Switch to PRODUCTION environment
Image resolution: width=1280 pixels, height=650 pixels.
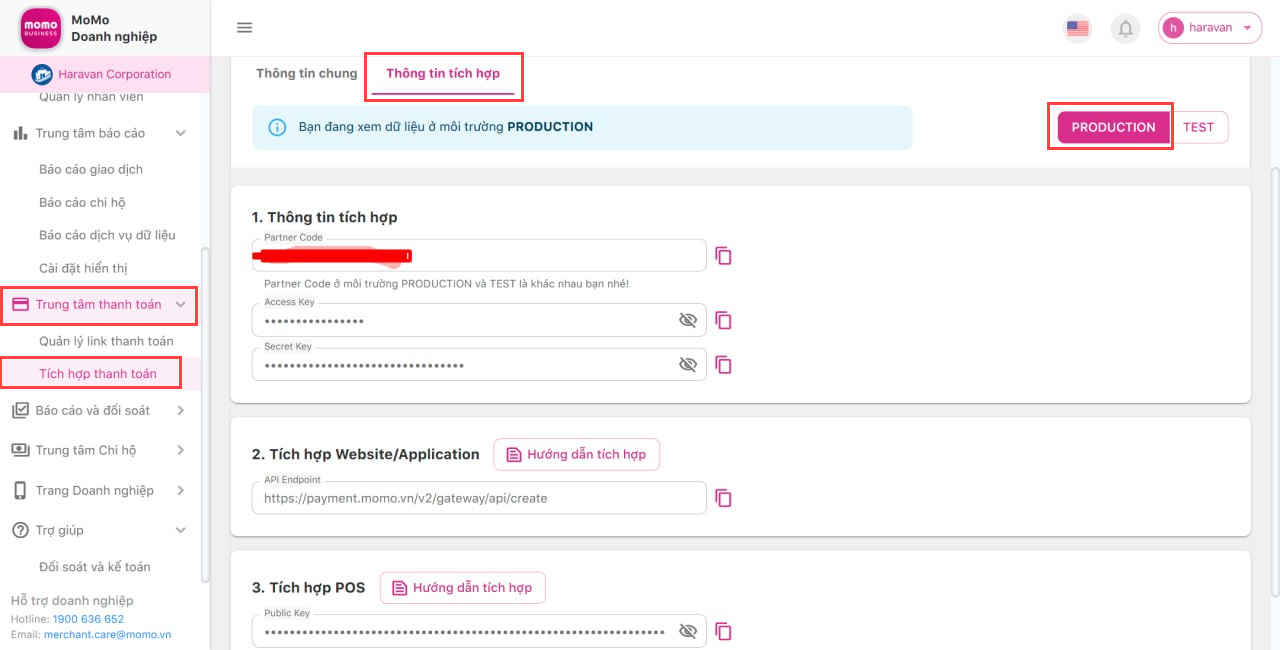1113,127
